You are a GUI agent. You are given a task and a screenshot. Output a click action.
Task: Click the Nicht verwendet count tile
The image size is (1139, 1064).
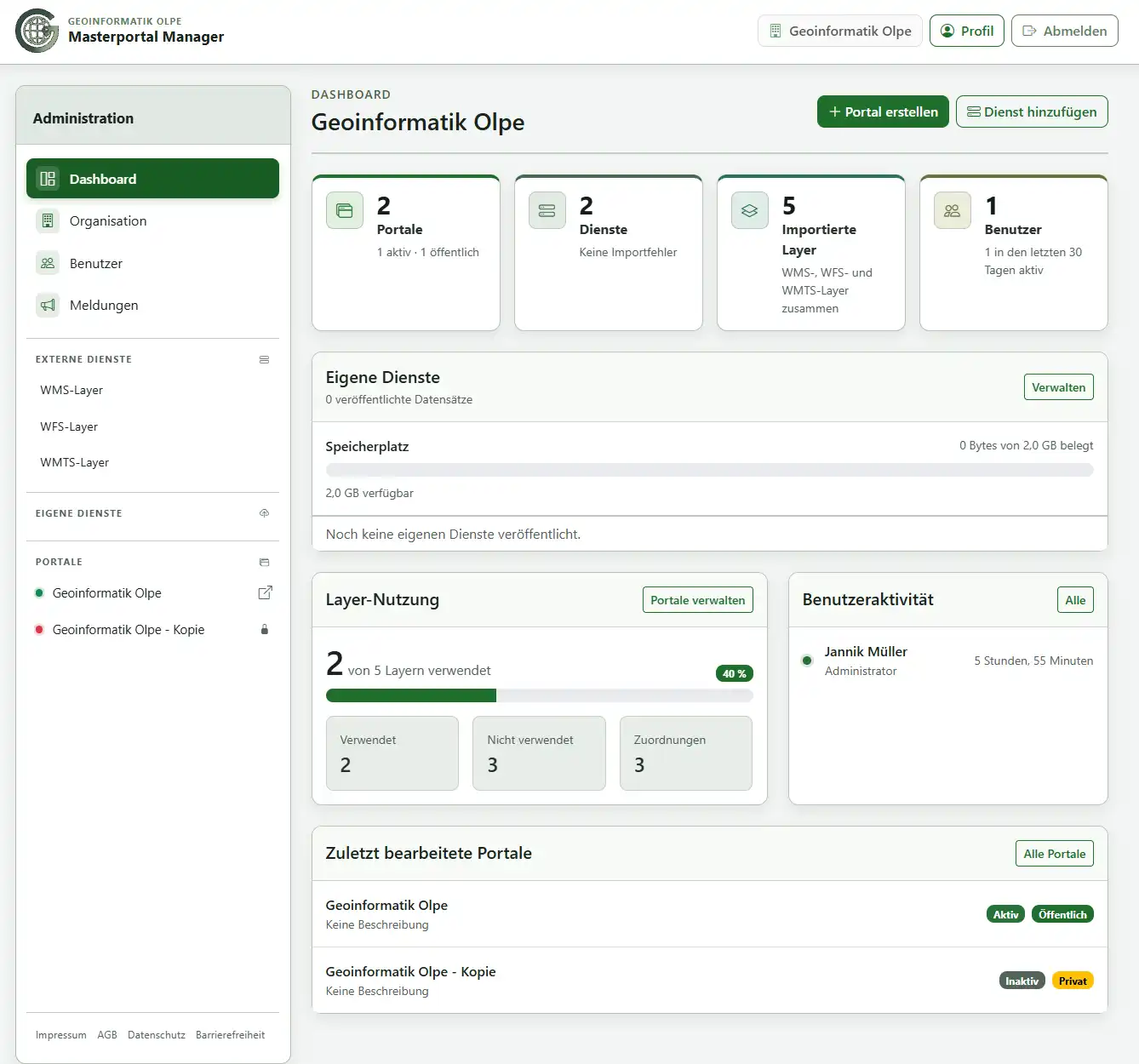pos(539,753)
